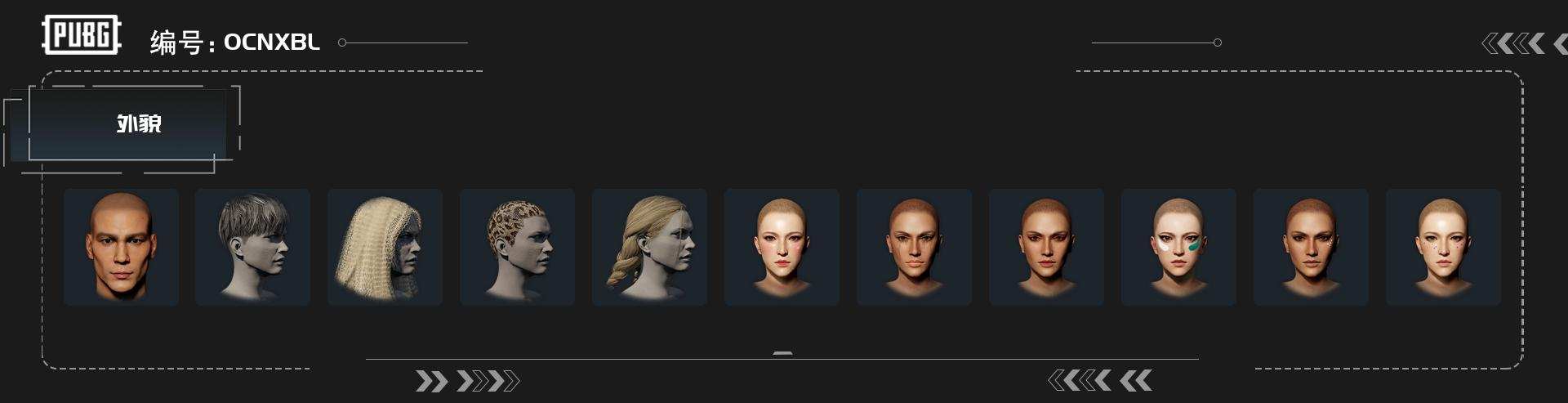
Task: Select the 外貌 appearance tab
Action: pos(127,124)
